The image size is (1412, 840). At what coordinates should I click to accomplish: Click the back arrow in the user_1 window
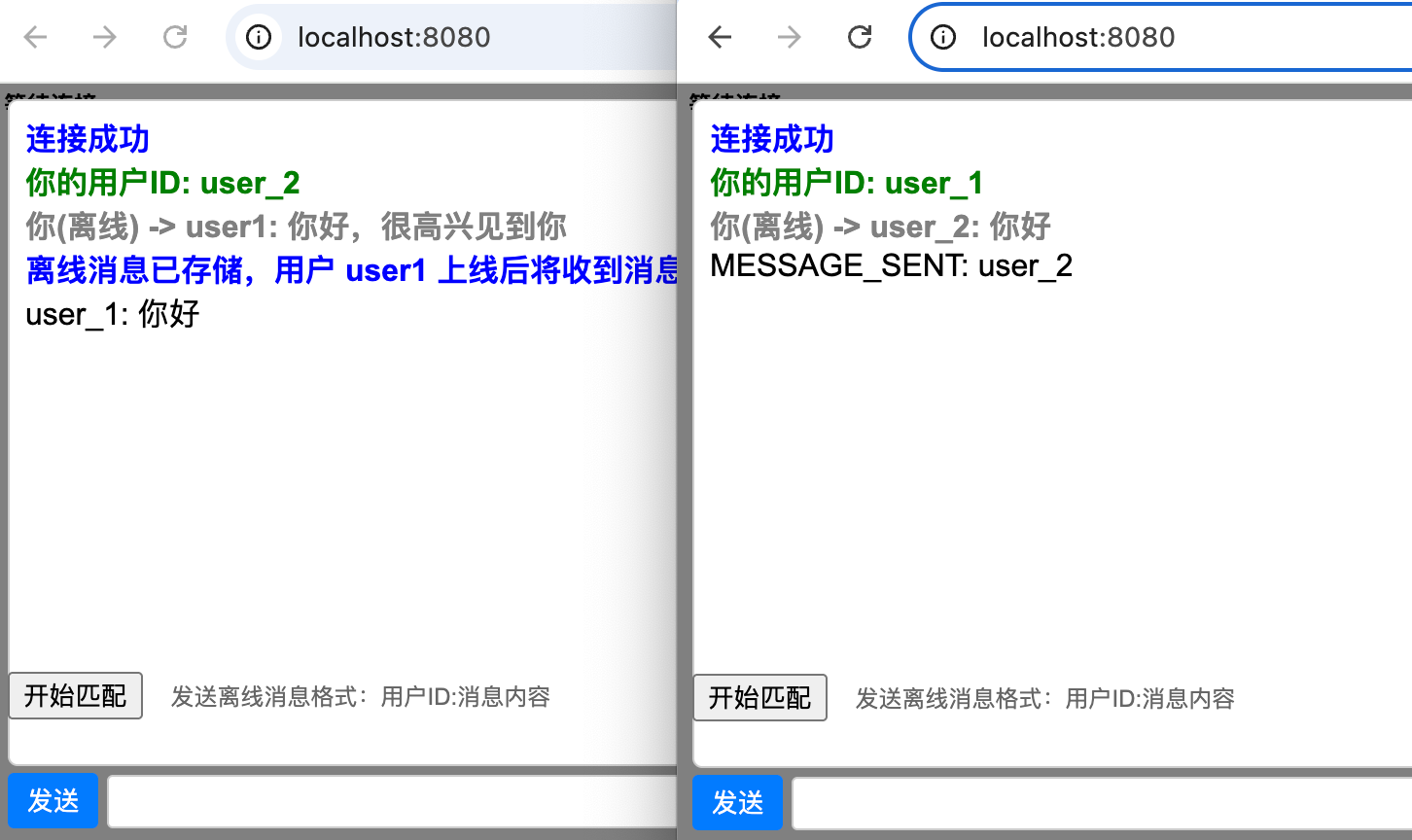click(x=720, y=37)
